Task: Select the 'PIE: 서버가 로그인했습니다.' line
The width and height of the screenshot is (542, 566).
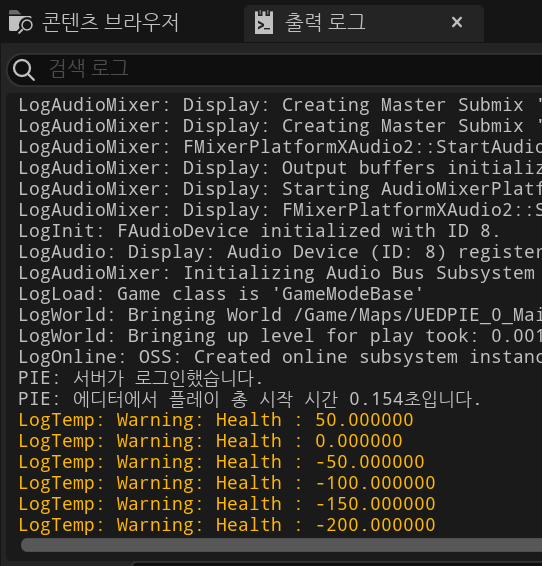Action: click(140, 378)
